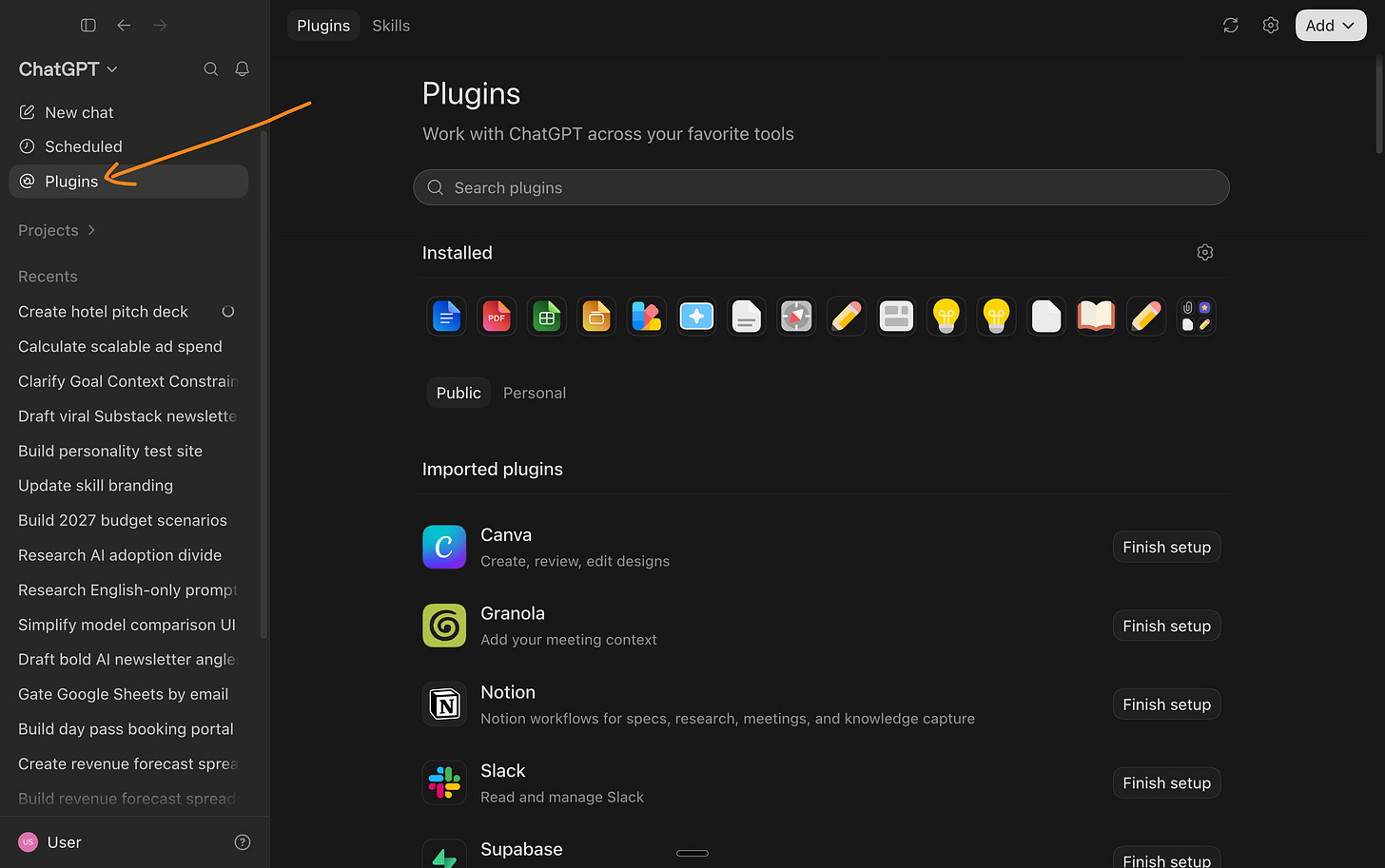Click the Granola plugin title text
1385x868 pixels.
click(x=513, y=613)
